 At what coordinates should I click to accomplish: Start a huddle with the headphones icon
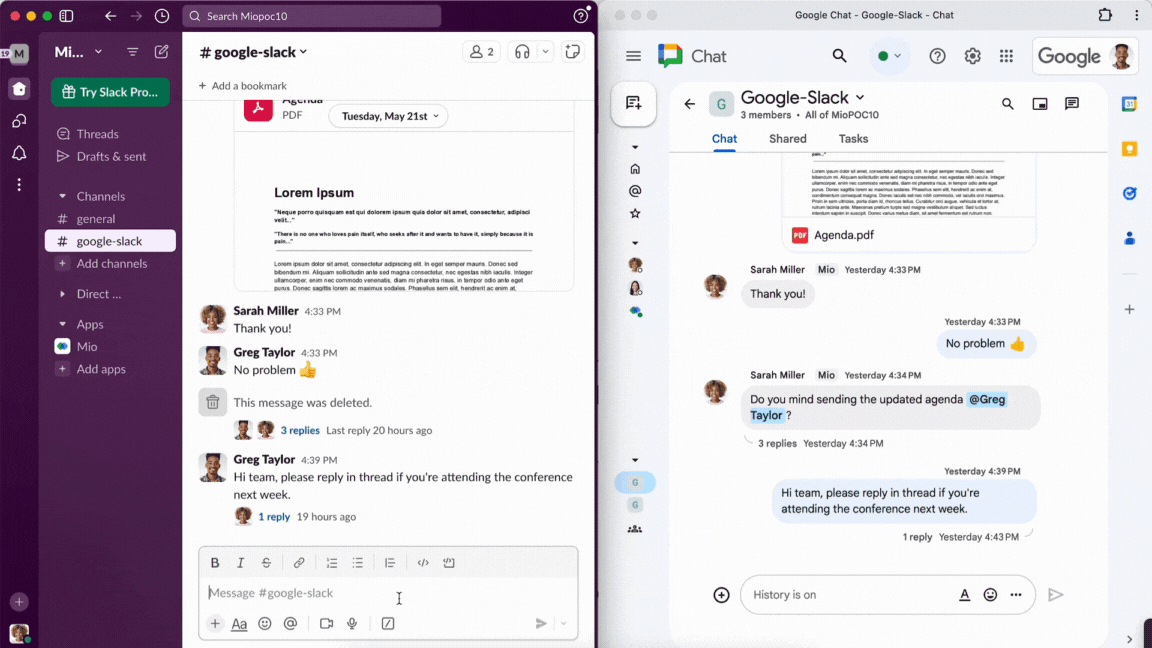point(522,52)
